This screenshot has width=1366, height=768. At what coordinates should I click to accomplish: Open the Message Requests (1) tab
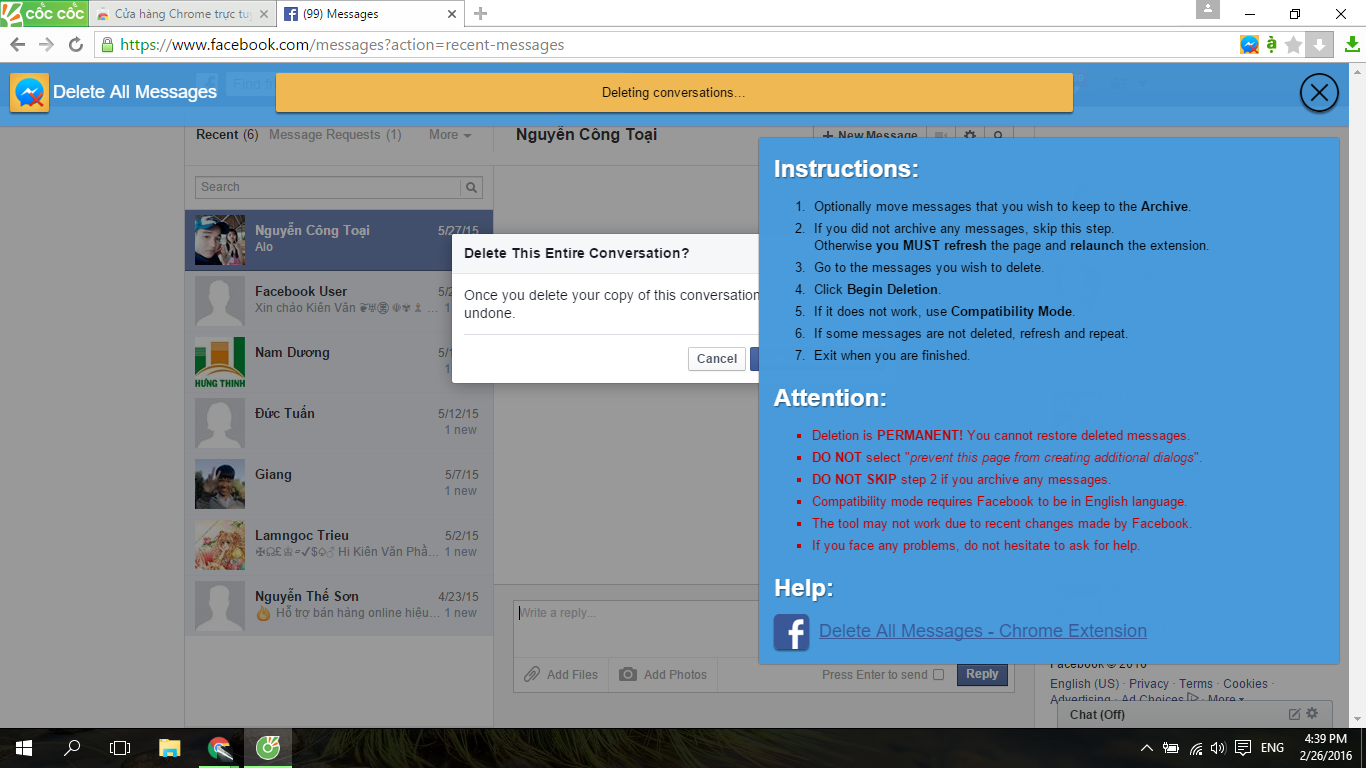335,135
